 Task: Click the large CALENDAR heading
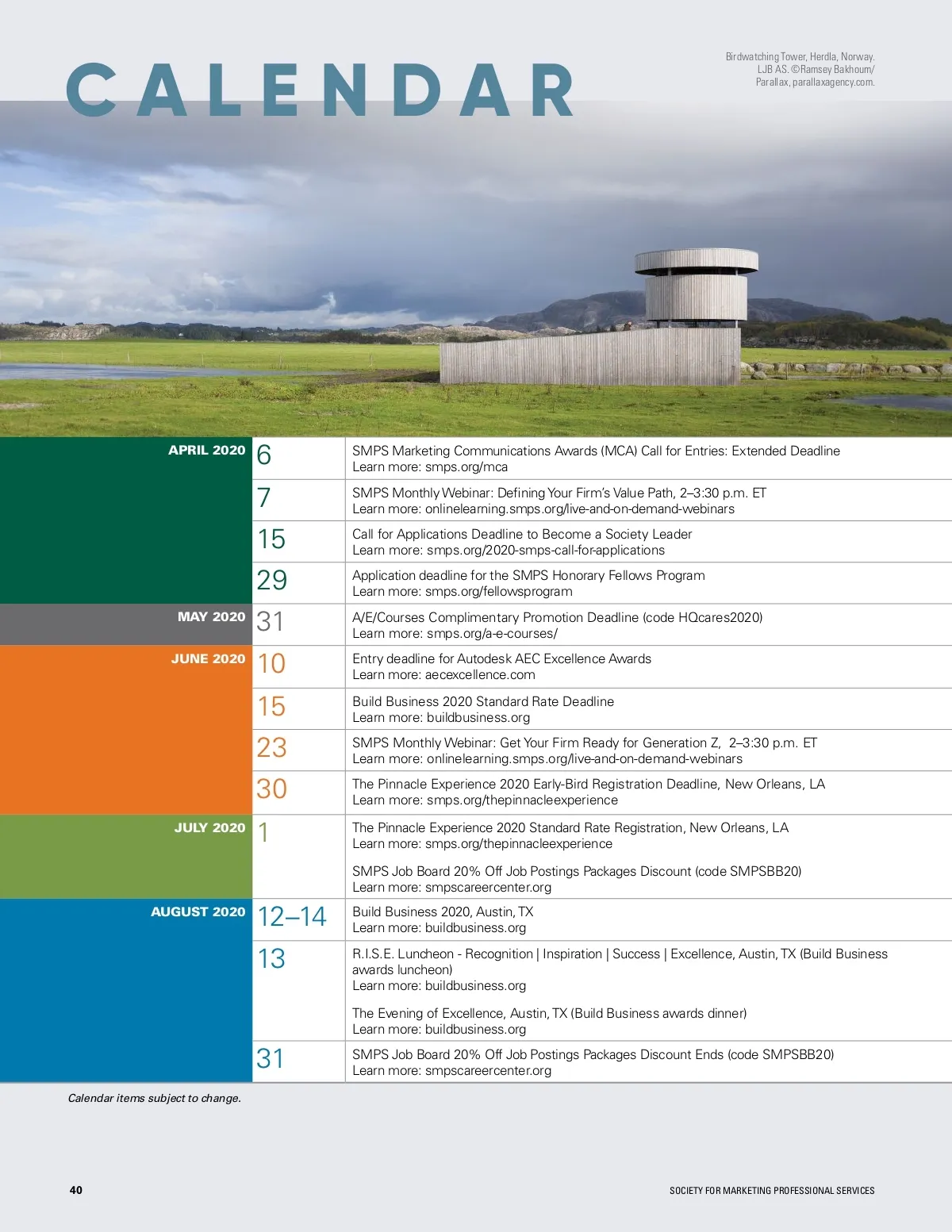[321, 90]
